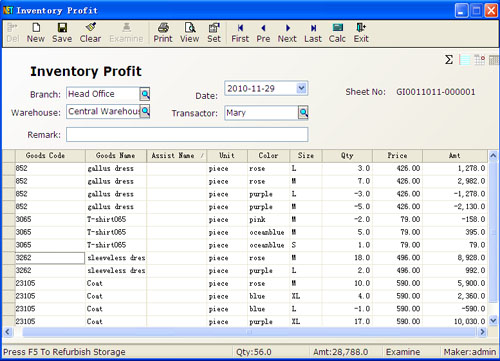
Task: Click the Qty cell 18.0
Action: click(347, 258)
